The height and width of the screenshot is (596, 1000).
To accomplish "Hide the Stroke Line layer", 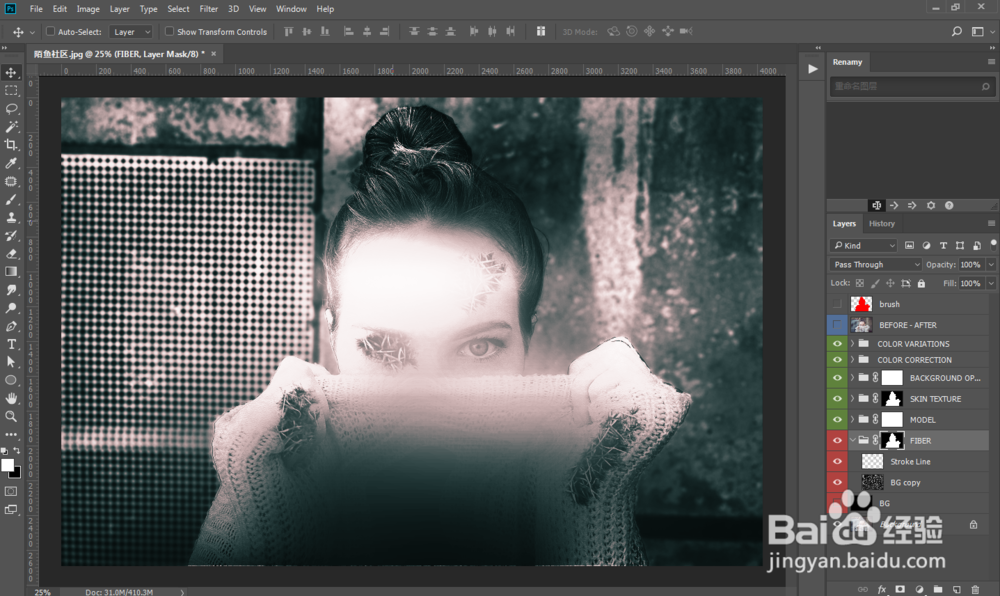I will point(837,462).
